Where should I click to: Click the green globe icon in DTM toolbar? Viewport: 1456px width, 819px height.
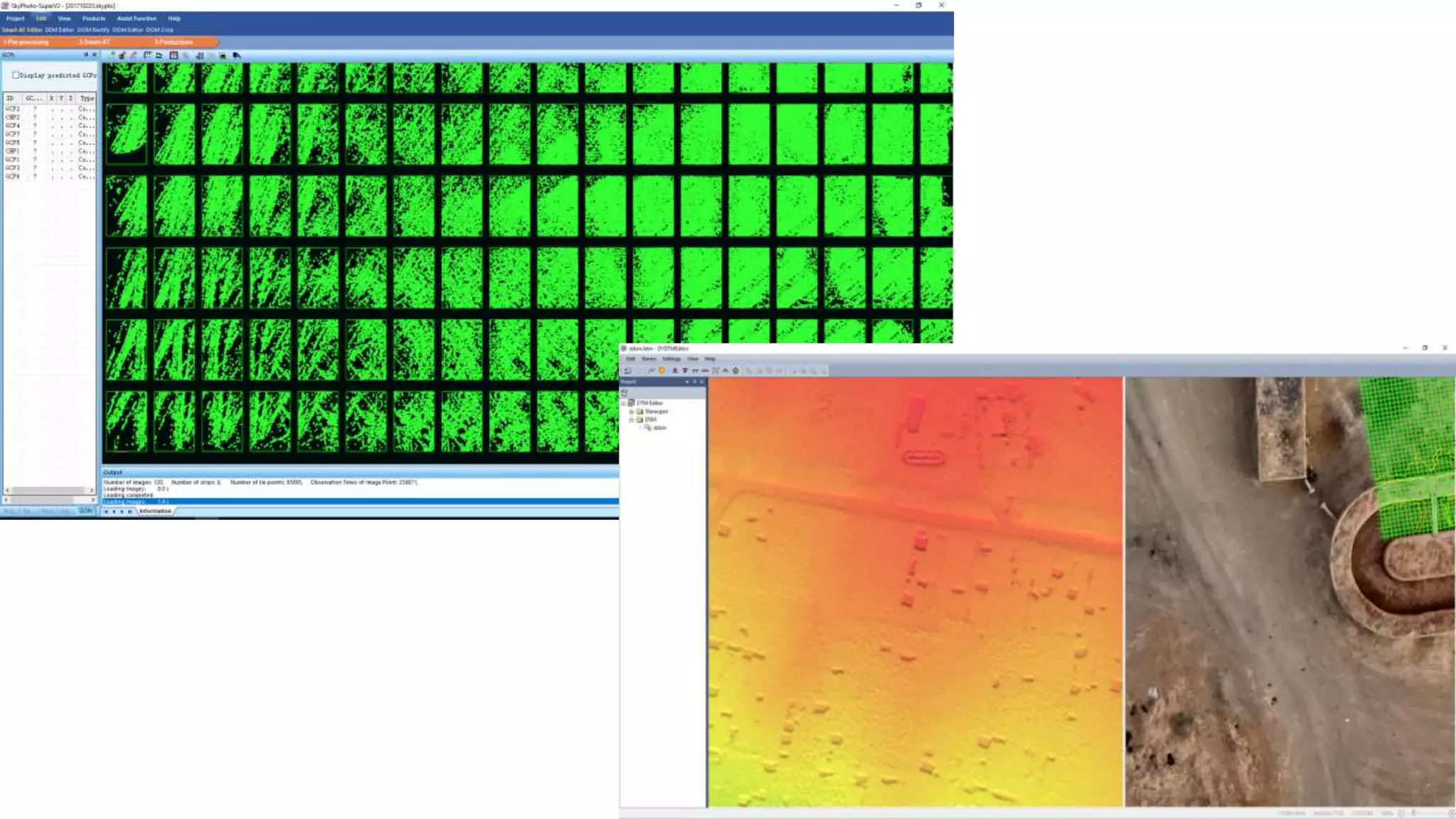point(736,370)
